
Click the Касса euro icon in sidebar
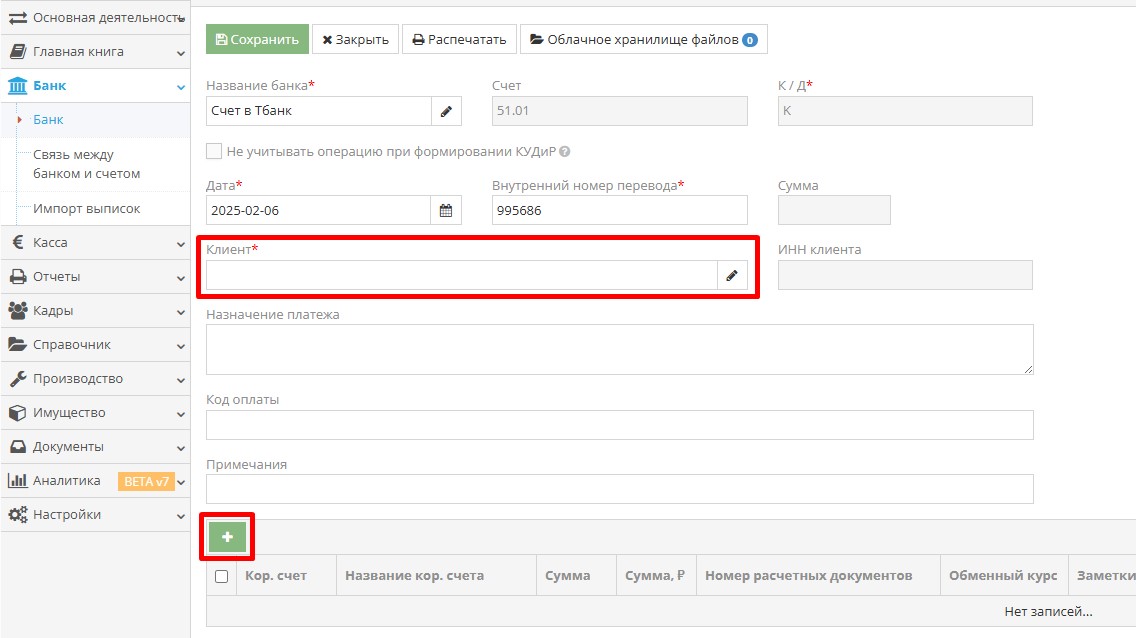(17, 243)
